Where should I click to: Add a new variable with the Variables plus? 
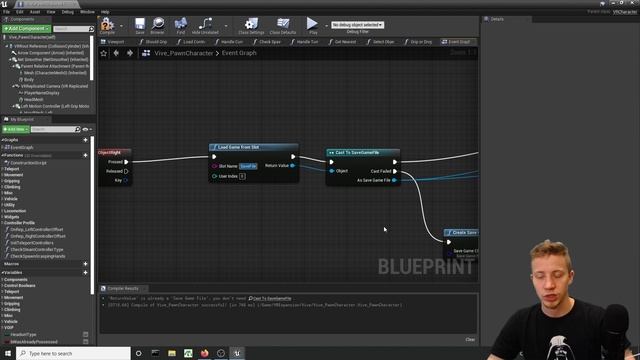[x=85, y=273]
